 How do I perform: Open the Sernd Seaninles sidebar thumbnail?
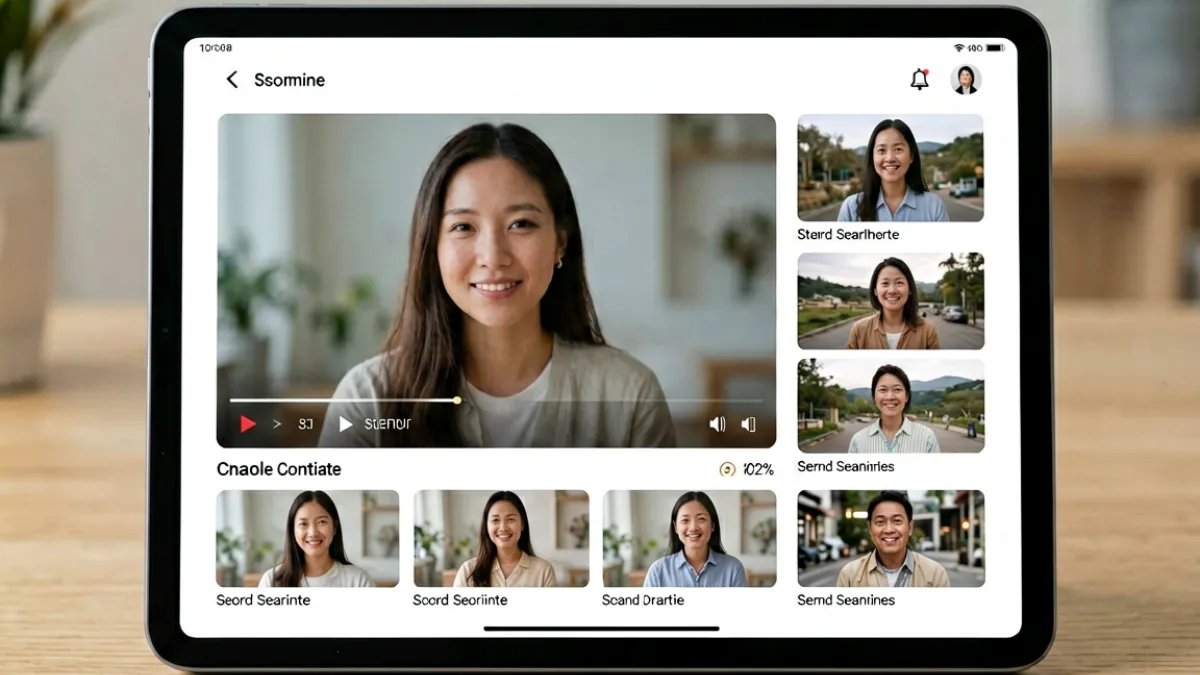coord(890,406)
